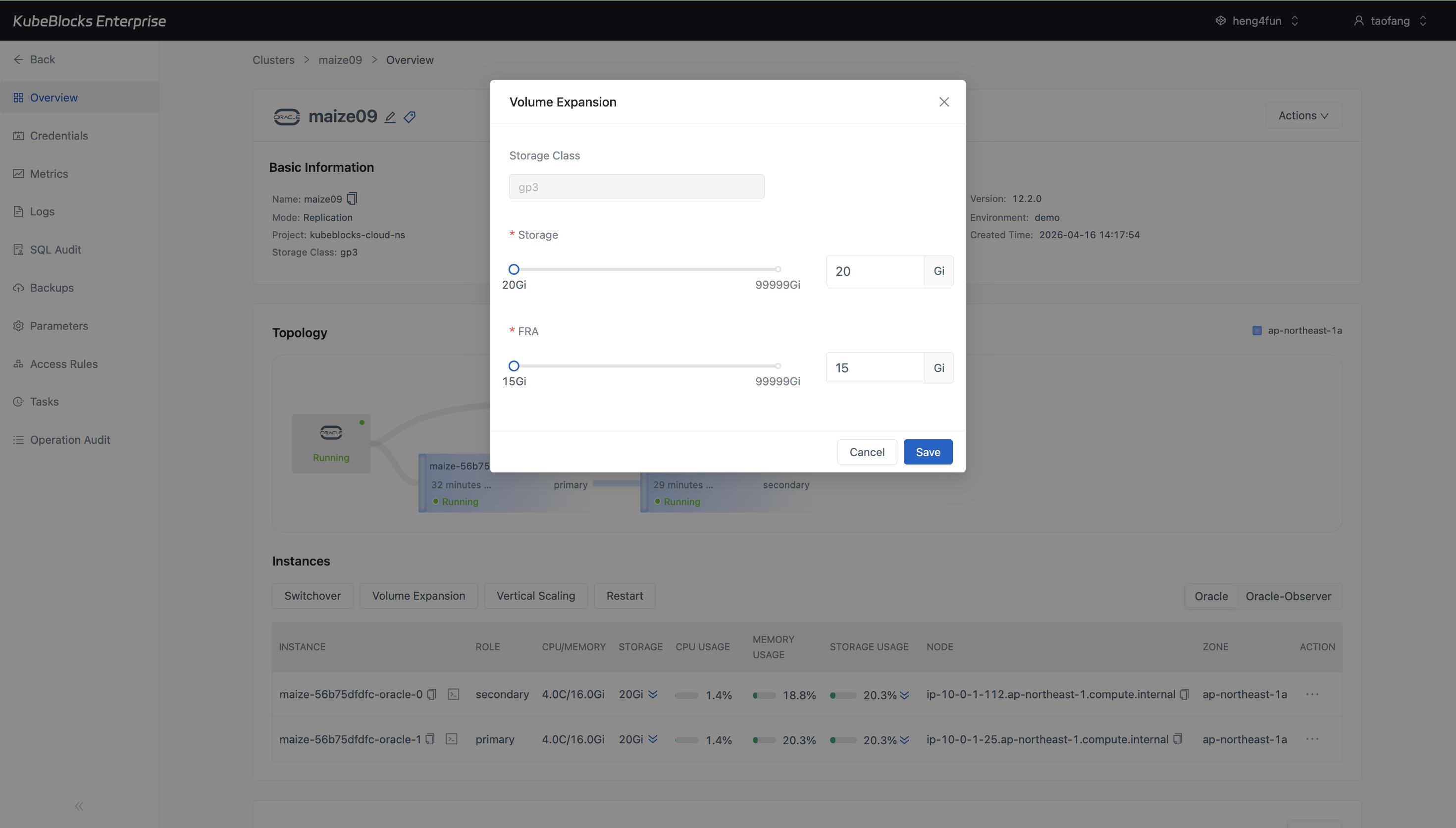Viewport: 1456px width, 828px height.
Task: Click the Parameters gear icon
Action: tap(18, 326)
